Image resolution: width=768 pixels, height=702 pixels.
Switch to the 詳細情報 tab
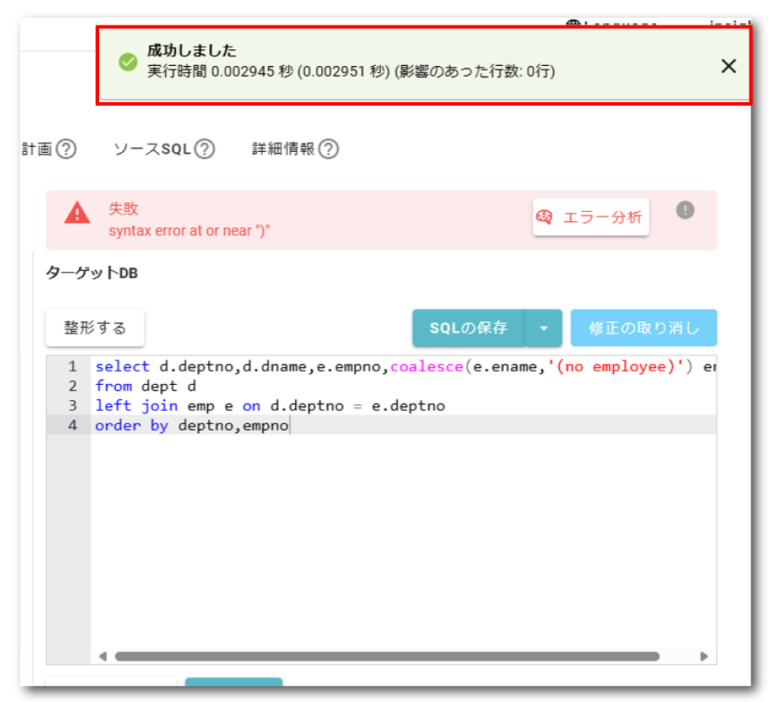tap(283, 149)
